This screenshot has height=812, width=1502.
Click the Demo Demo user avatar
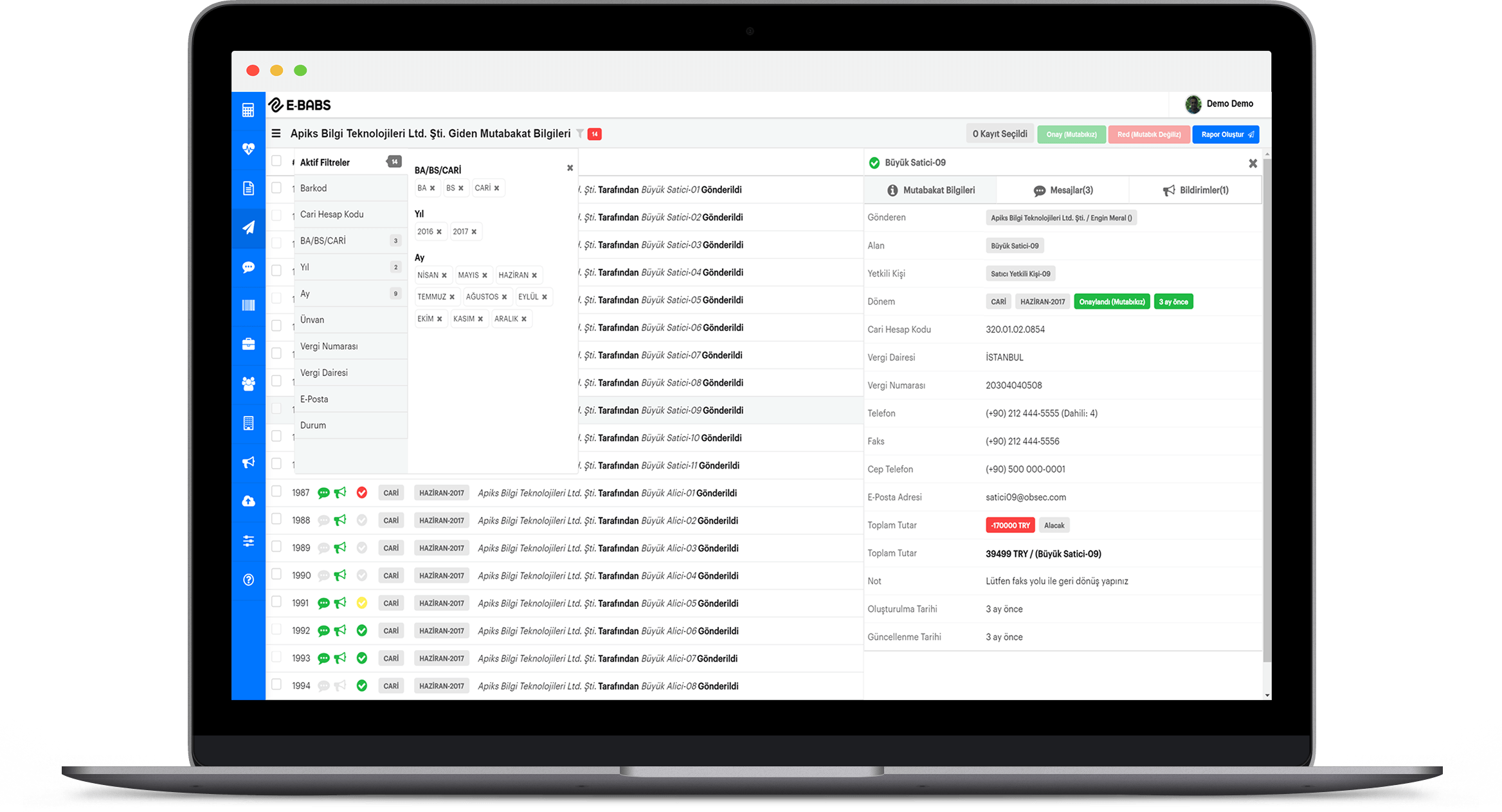(1193, 104)
